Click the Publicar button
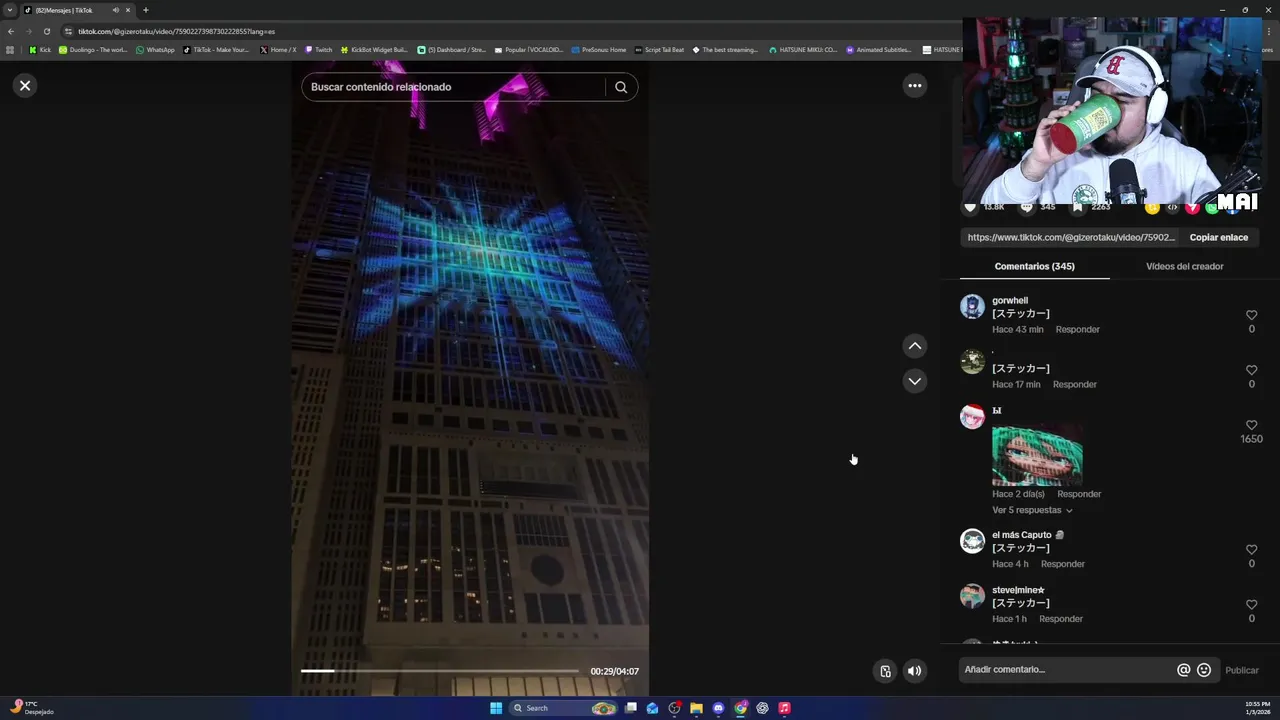This screenshot has height=720, width=1280. pyautogui.click(x=1241, y=671)
